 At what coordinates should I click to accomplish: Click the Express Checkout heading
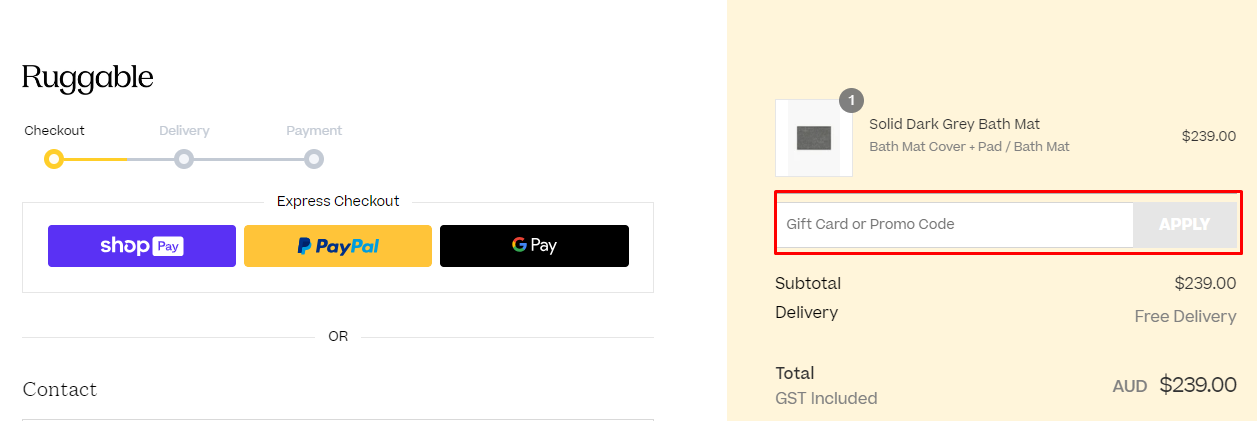coord(338,201)
